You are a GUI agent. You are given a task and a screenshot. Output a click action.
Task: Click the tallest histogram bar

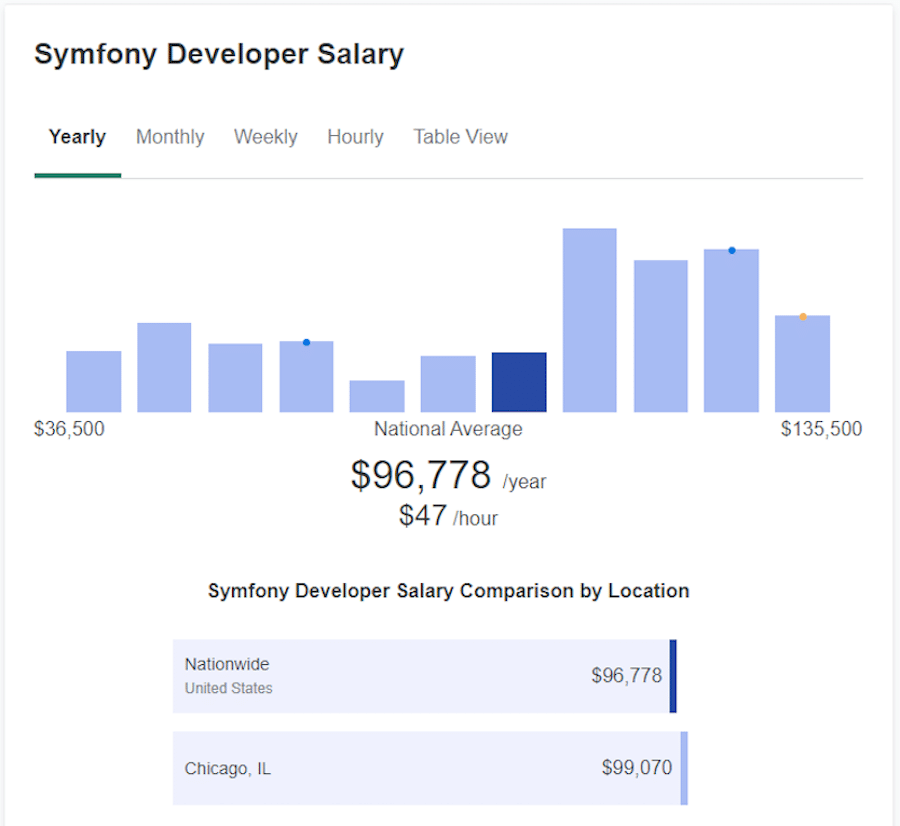pyautogui.click(x=590, y=320)
